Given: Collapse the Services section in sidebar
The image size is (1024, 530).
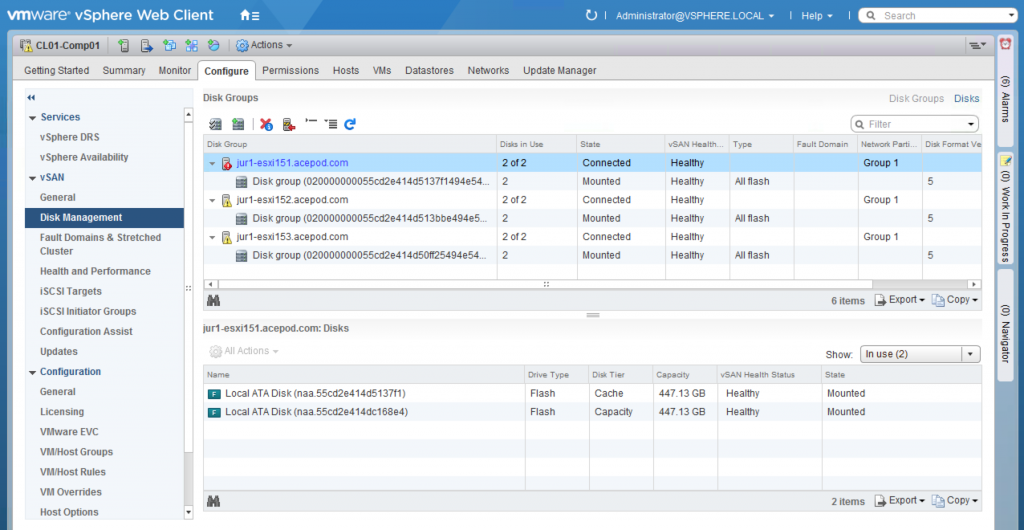Looking at the screenshot, I should 32,117.
